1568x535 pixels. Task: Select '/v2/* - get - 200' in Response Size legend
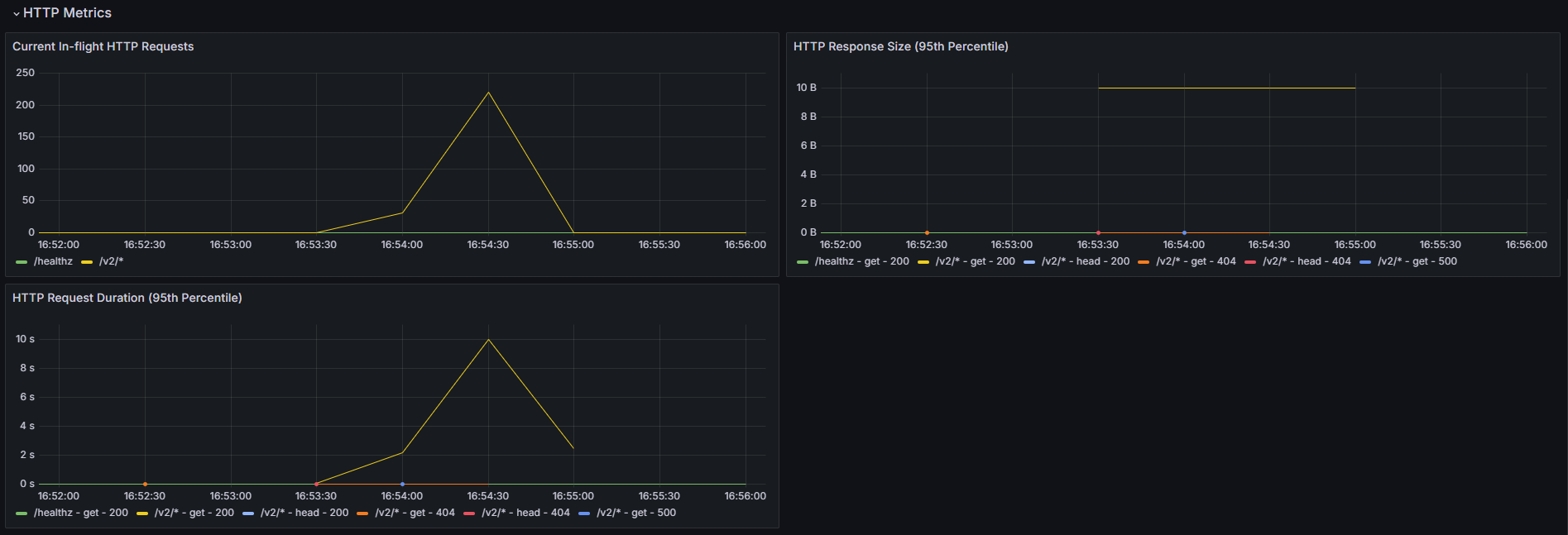(975, 261)
